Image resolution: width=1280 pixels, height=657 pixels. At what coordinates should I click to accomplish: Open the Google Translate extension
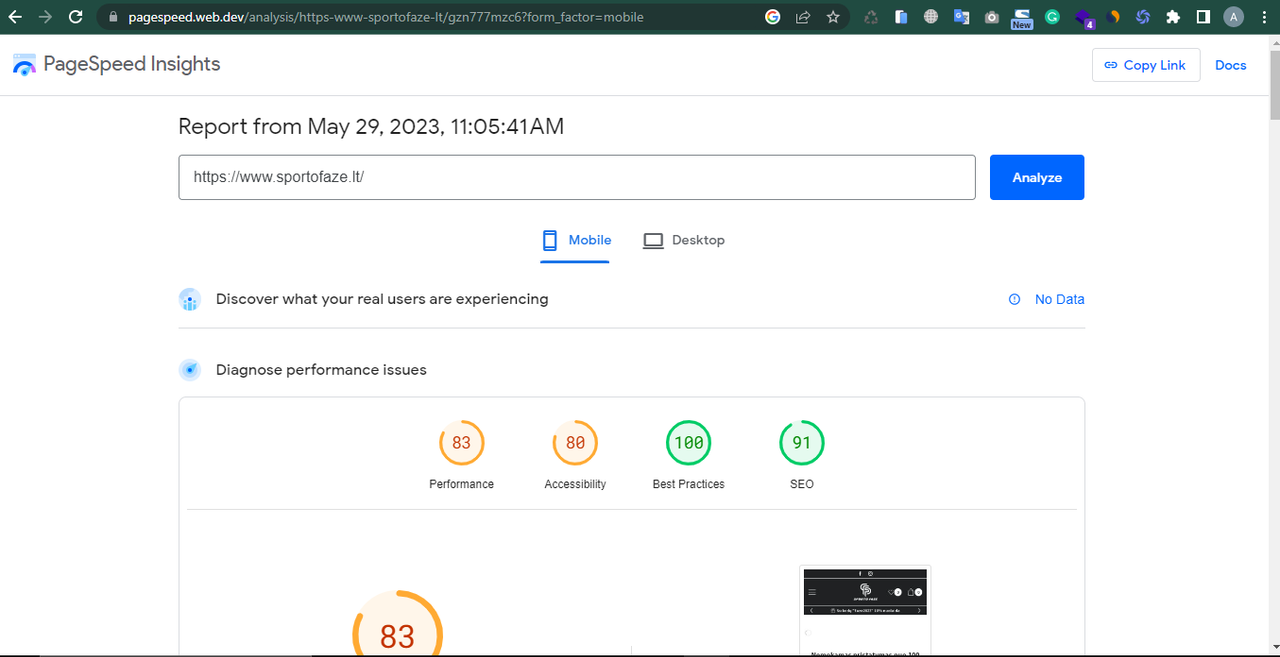point(961,17)
